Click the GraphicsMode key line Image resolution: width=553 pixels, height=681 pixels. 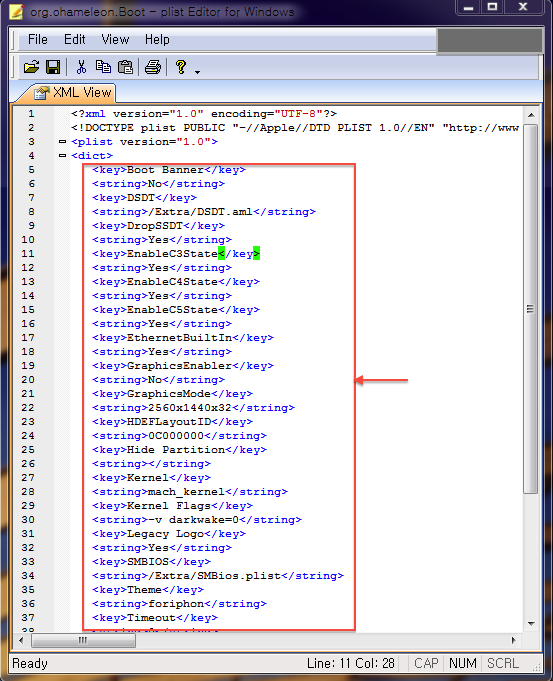[x=172, y=394]
